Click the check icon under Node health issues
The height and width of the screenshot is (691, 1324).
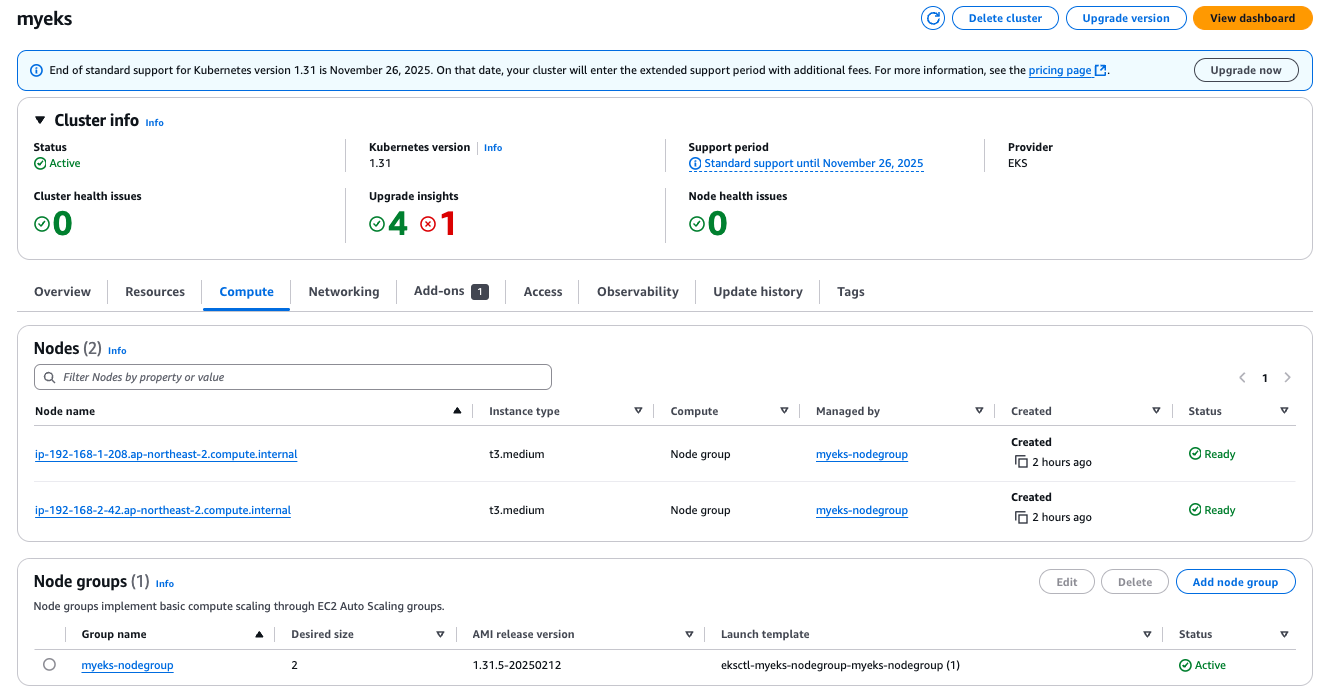tap(697, 224)
